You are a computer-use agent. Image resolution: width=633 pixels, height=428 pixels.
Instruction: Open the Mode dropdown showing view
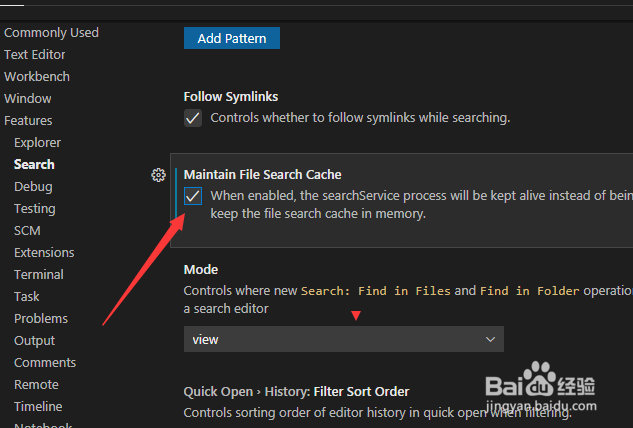click(344, 339)
